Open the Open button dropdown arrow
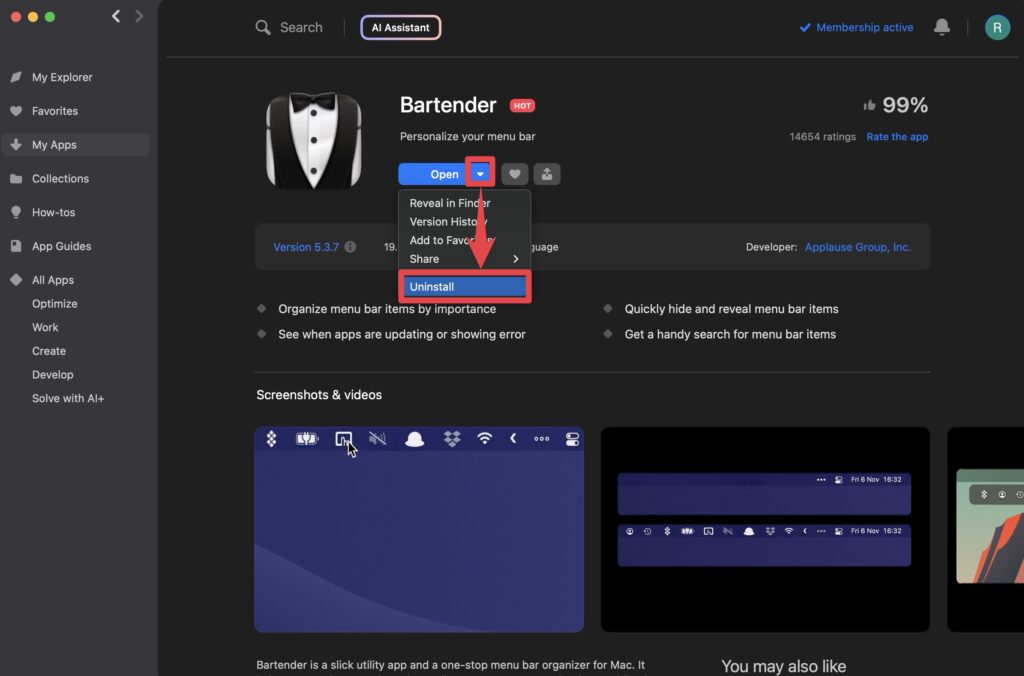Image resolution: width=1024 pixels, height=676 pixels. (x=480, y=174)
